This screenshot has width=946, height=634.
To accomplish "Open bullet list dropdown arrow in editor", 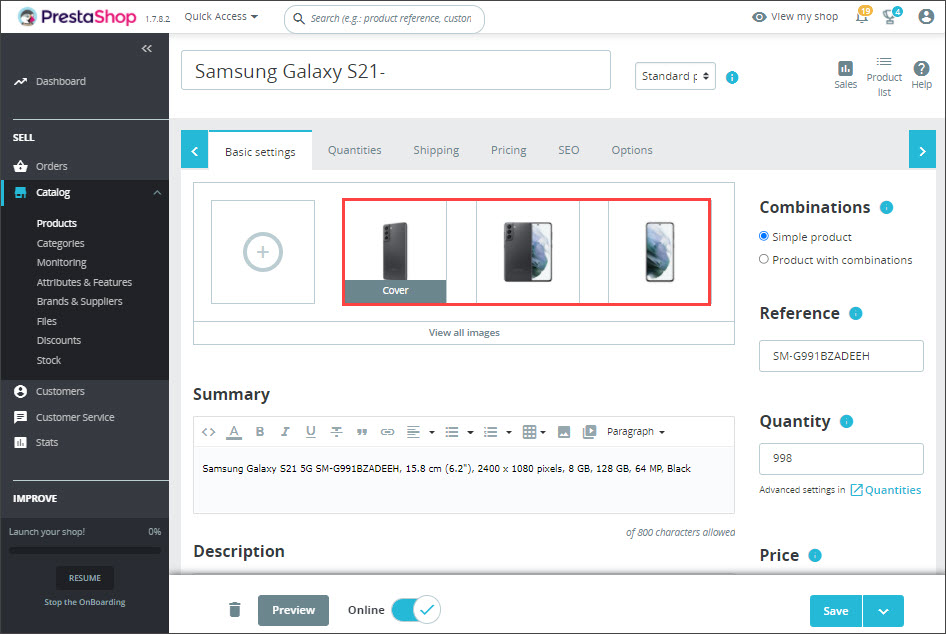I will pyautogui.click(x=471, y=432).
